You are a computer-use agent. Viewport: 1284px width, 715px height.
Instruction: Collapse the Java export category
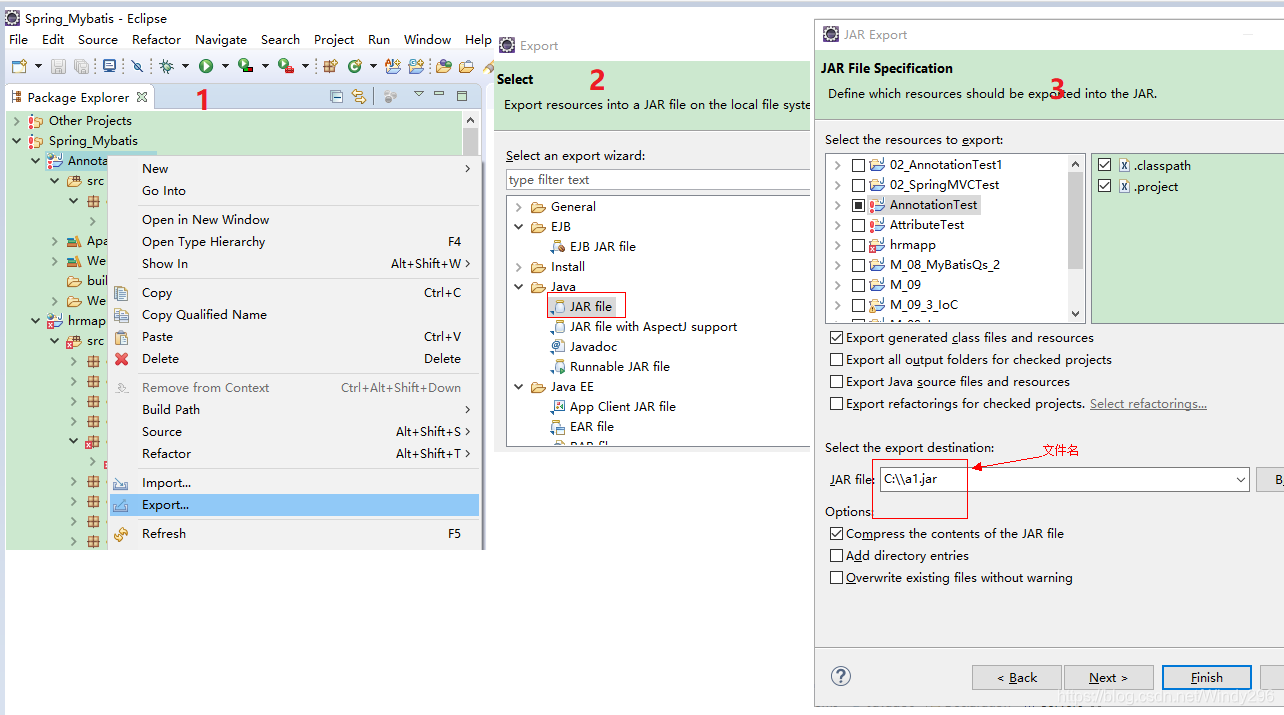519,287
